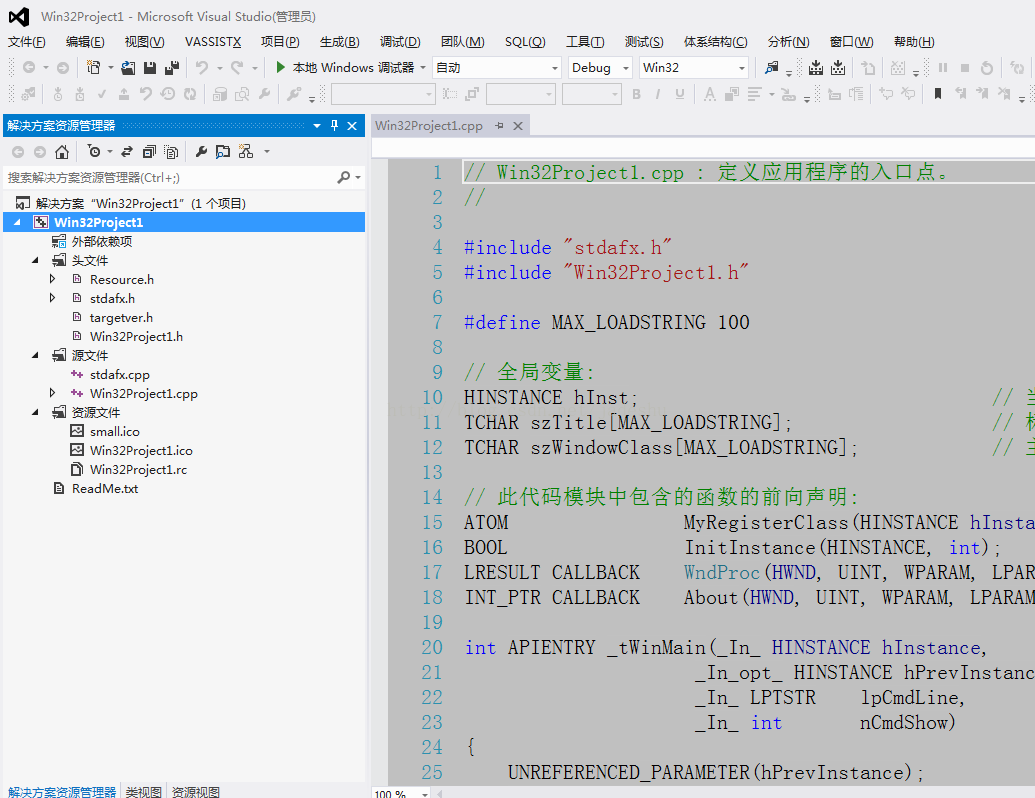Screen dimensions: 1035x798
Task: Click the Open File toolbar icon
Action: coord(128,67)
